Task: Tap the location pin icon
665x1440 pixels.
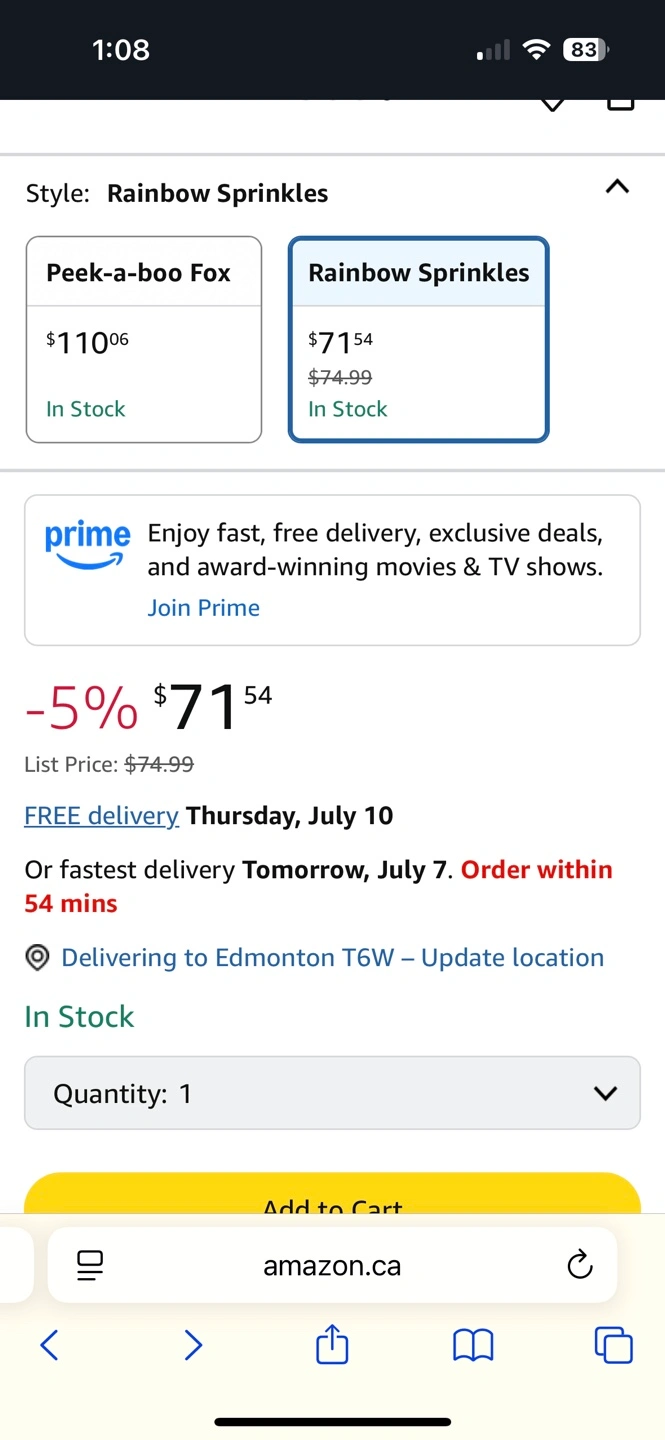Action: click(38, 958)
